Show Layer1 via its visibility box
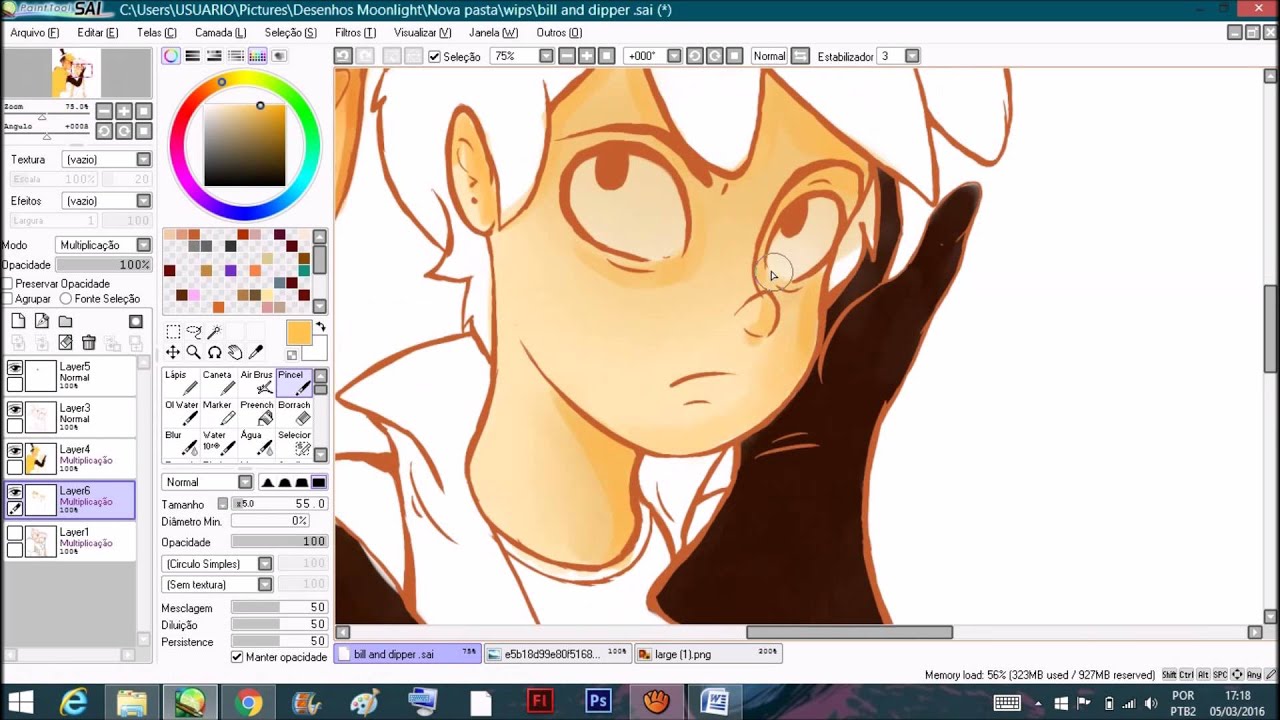 [15, 534]
